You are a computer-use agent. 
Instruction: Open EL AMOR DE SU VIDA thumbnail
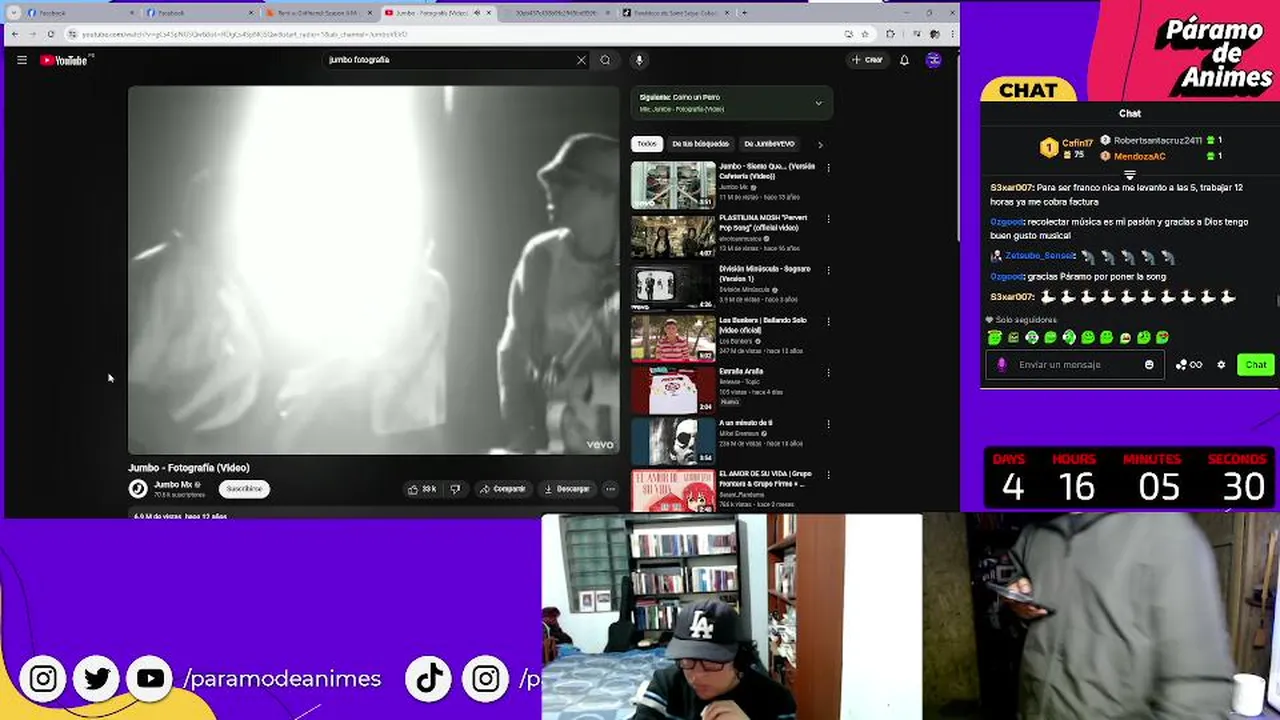[673, 491]
